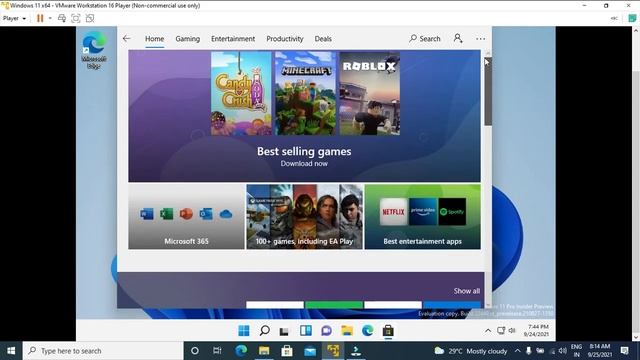
Task: Click the host volume speaker icon
Action: 562,351
